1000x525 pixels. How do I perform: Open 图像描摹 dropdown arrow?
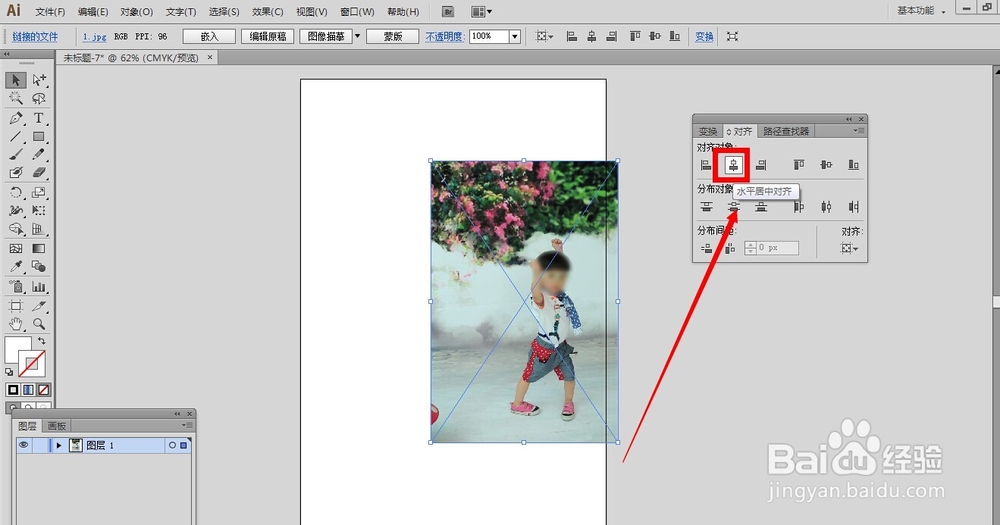pos(357,36)
